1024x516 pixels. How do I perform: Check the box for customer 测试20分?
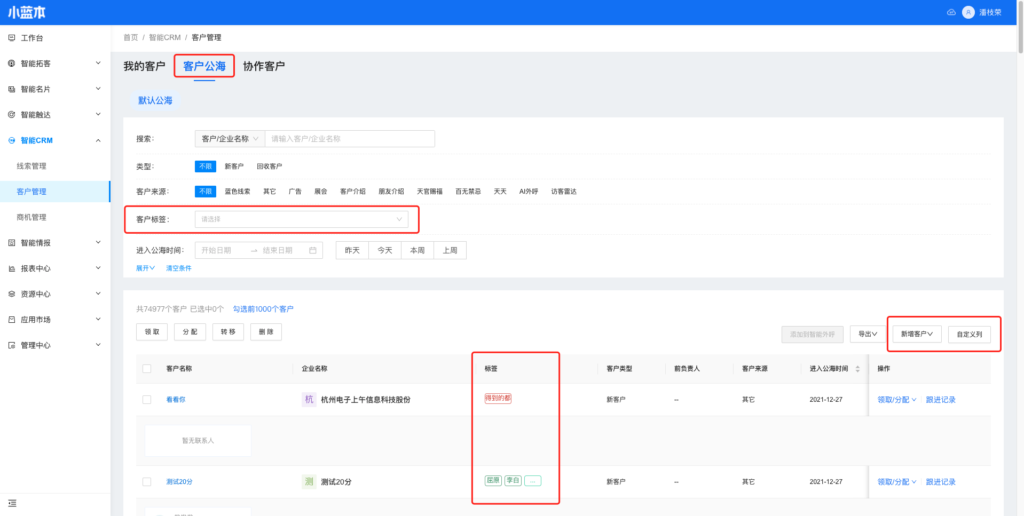(x=147, y=481)
